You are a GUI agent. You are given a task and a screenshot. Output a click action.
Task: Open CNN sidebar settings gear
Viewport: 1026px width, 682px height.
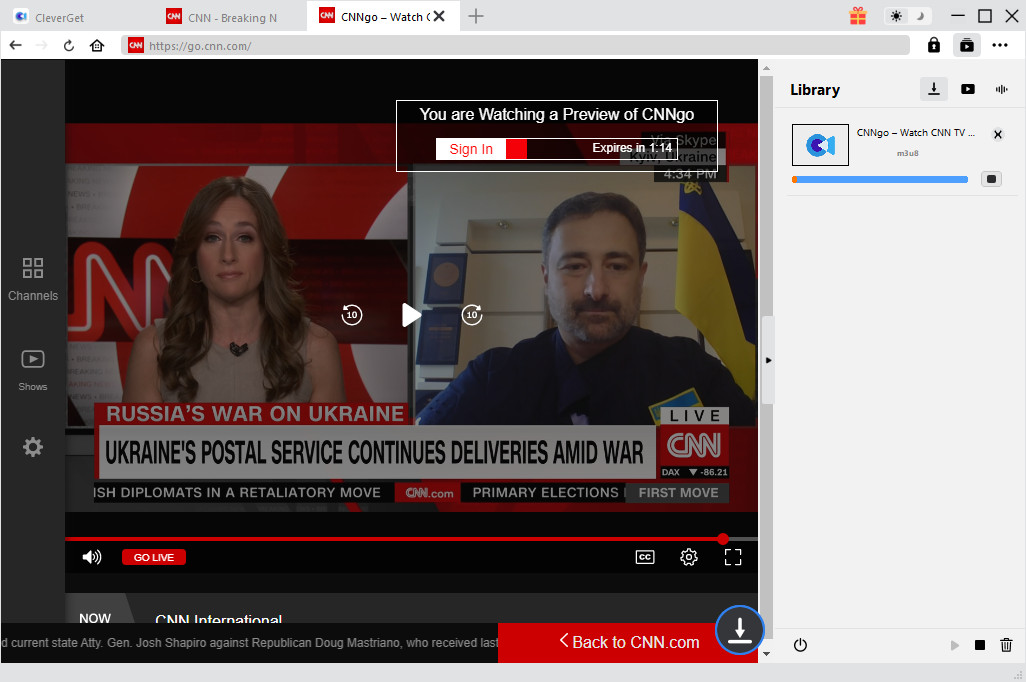pos(33,447)
